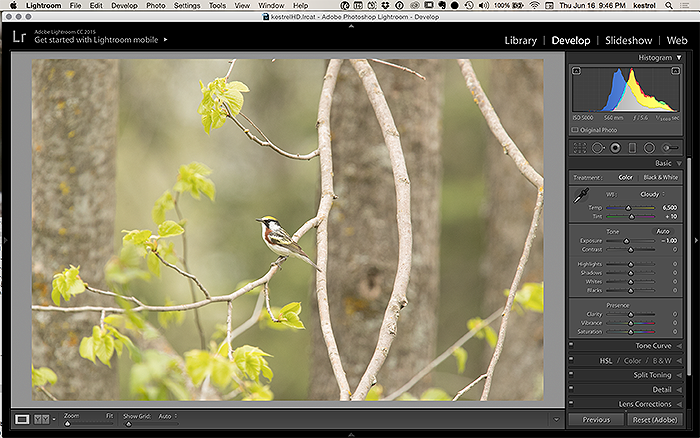Open the WB Cloudy preset dropdown
Viewport: 700px width, 438px height.
[652, 194]
